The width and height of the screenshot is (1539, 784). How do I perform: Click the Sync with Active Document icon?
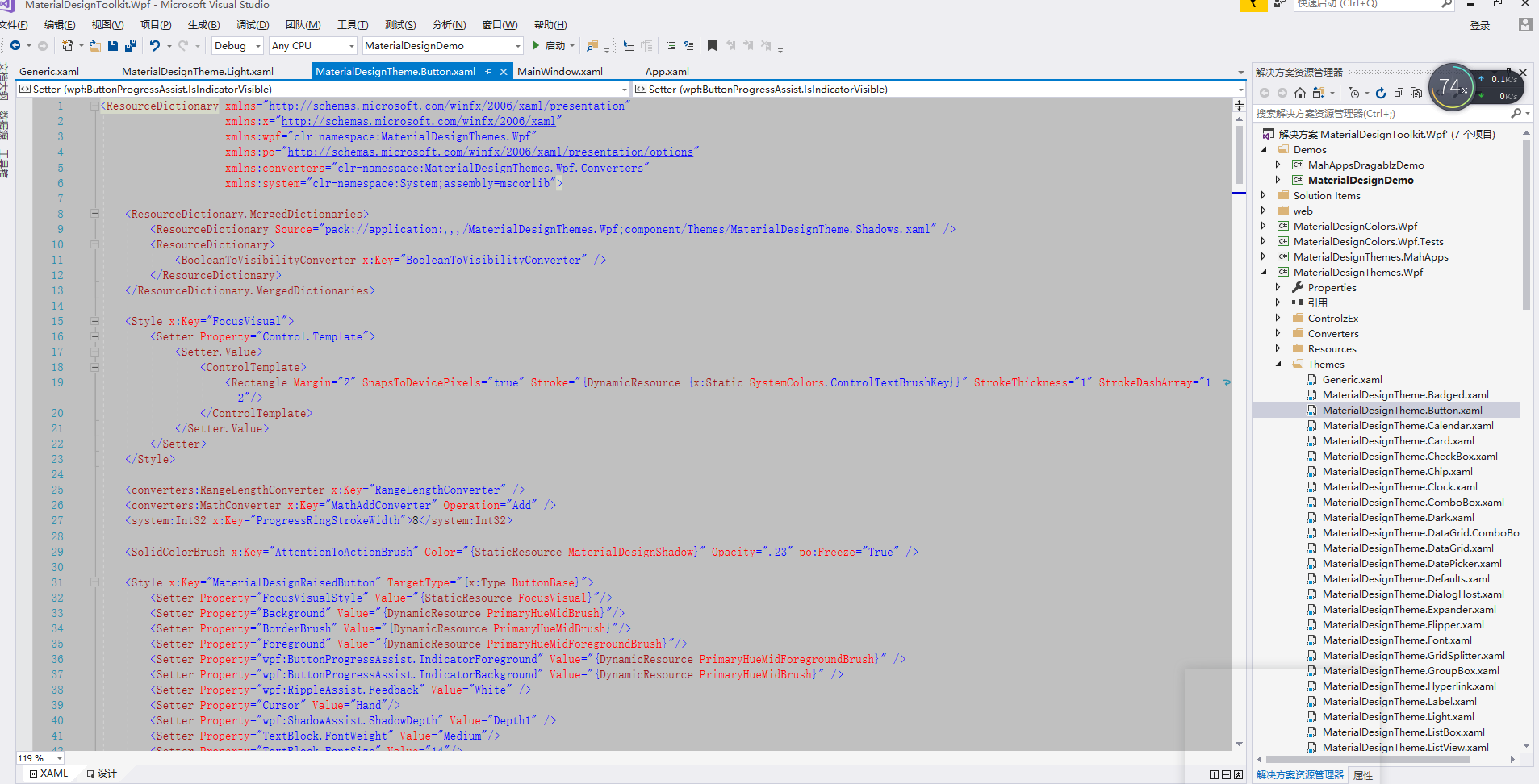tap(1319, 93)
